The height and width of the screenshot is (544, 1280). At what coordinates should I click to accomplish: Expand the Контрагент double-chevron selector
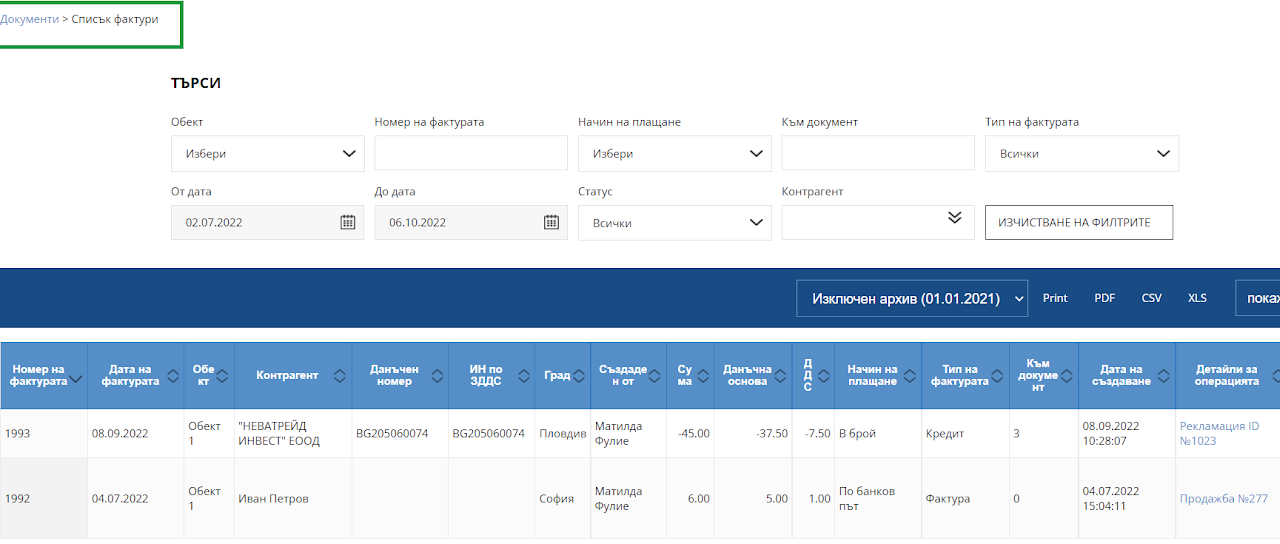(x=954, y=217)
